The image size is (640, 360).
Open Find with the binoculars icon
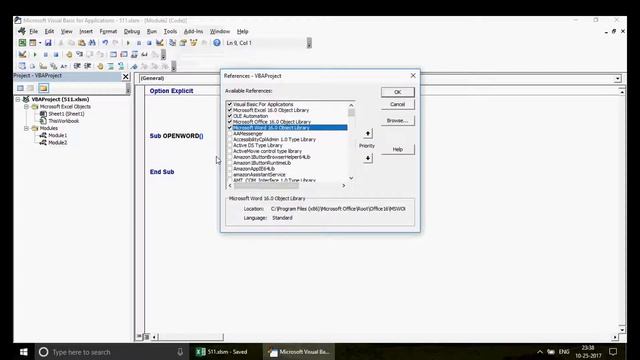(x=92, y=43)
